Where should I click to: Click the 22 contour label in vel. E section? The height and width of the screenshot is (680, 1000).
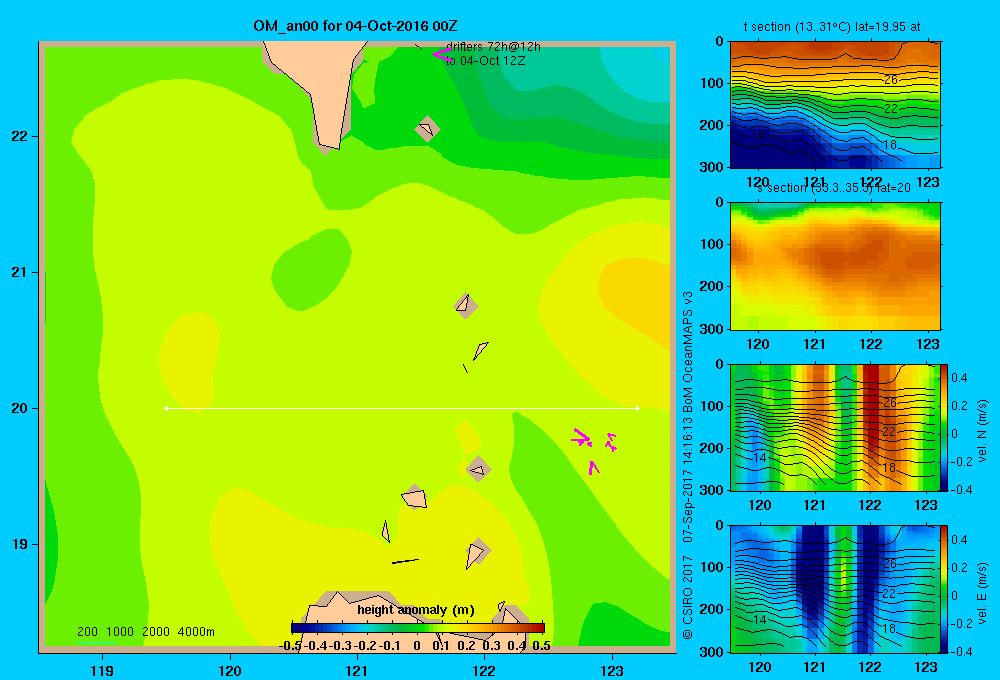coord(889,593)
